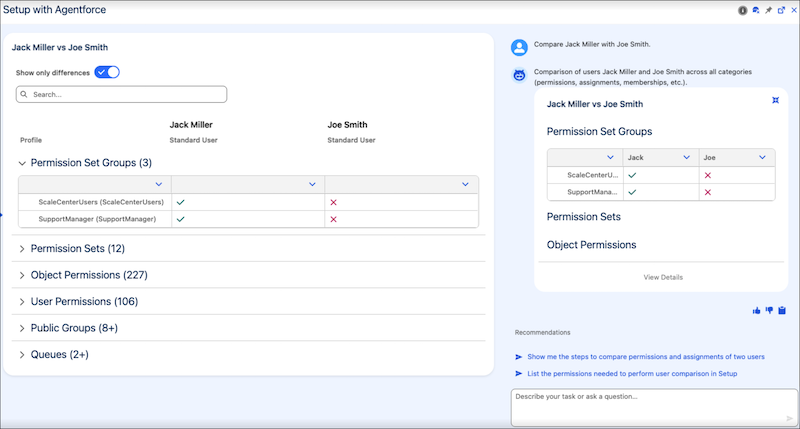This screenshot has width=800, height=429.
Task: Click the Profile row label
Action: pyautogui.click(x=31, y=140)
